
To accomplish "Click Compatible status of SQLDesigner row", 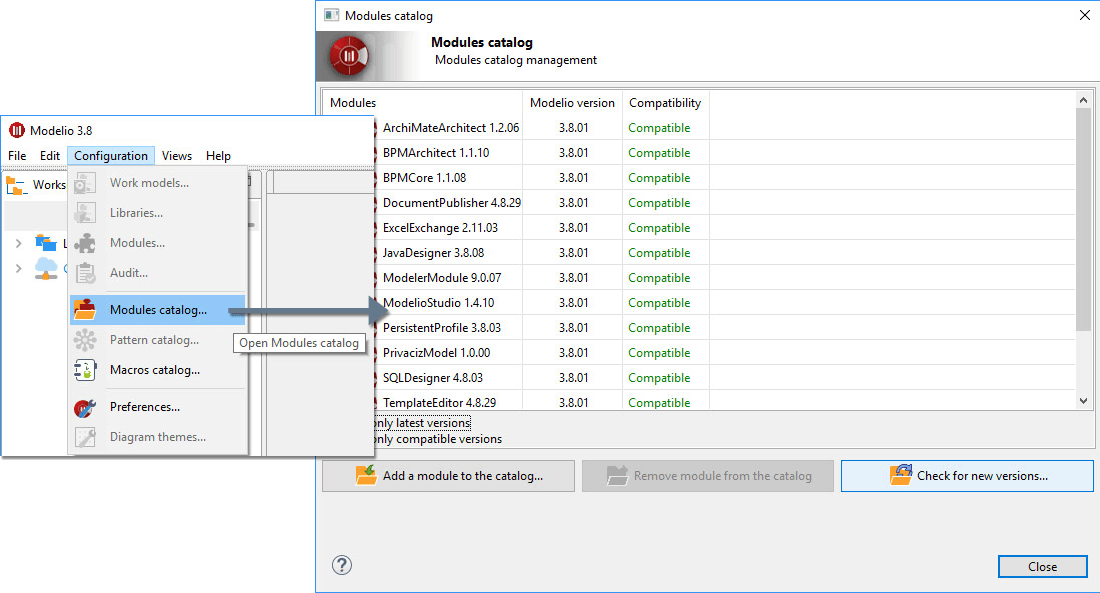I will [659, 378].
